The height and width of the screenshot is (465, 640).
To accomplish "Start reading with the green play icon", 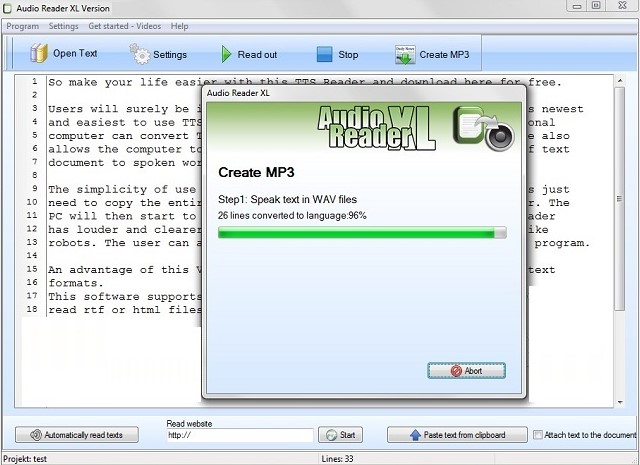I will tap(226, 54).
